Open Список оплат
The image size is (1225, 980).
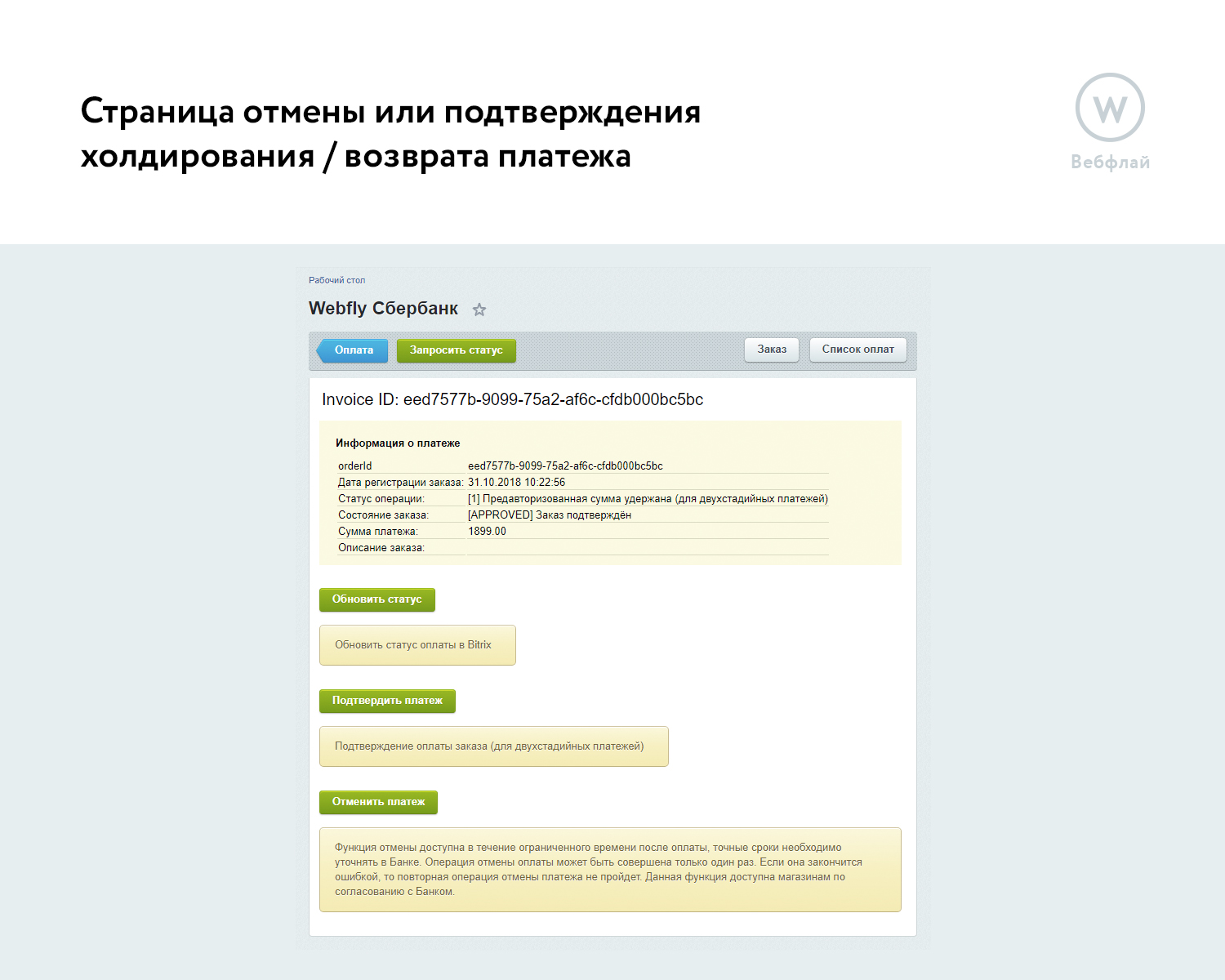(857, 350)
